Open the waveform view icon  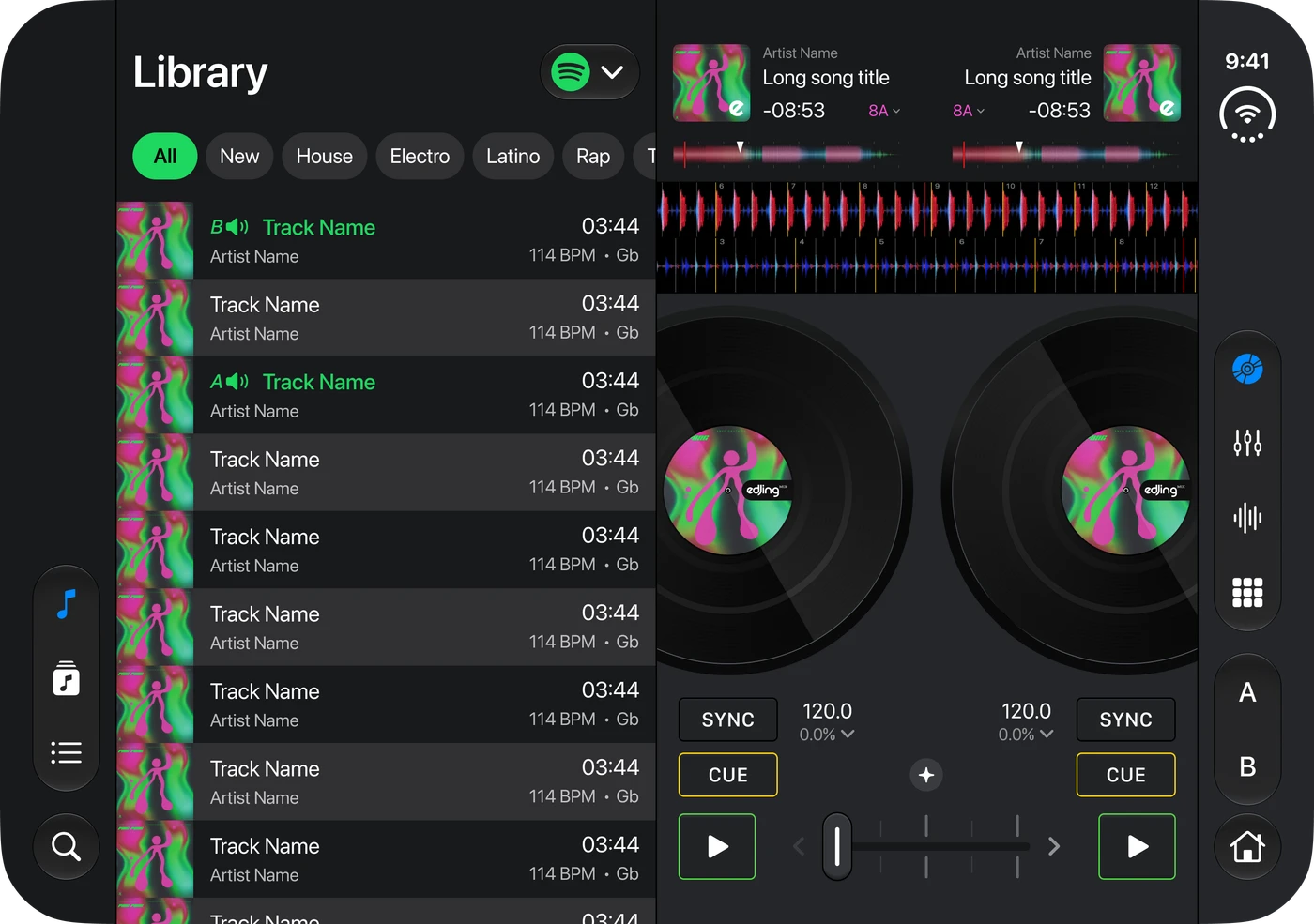pos(1247,518)
